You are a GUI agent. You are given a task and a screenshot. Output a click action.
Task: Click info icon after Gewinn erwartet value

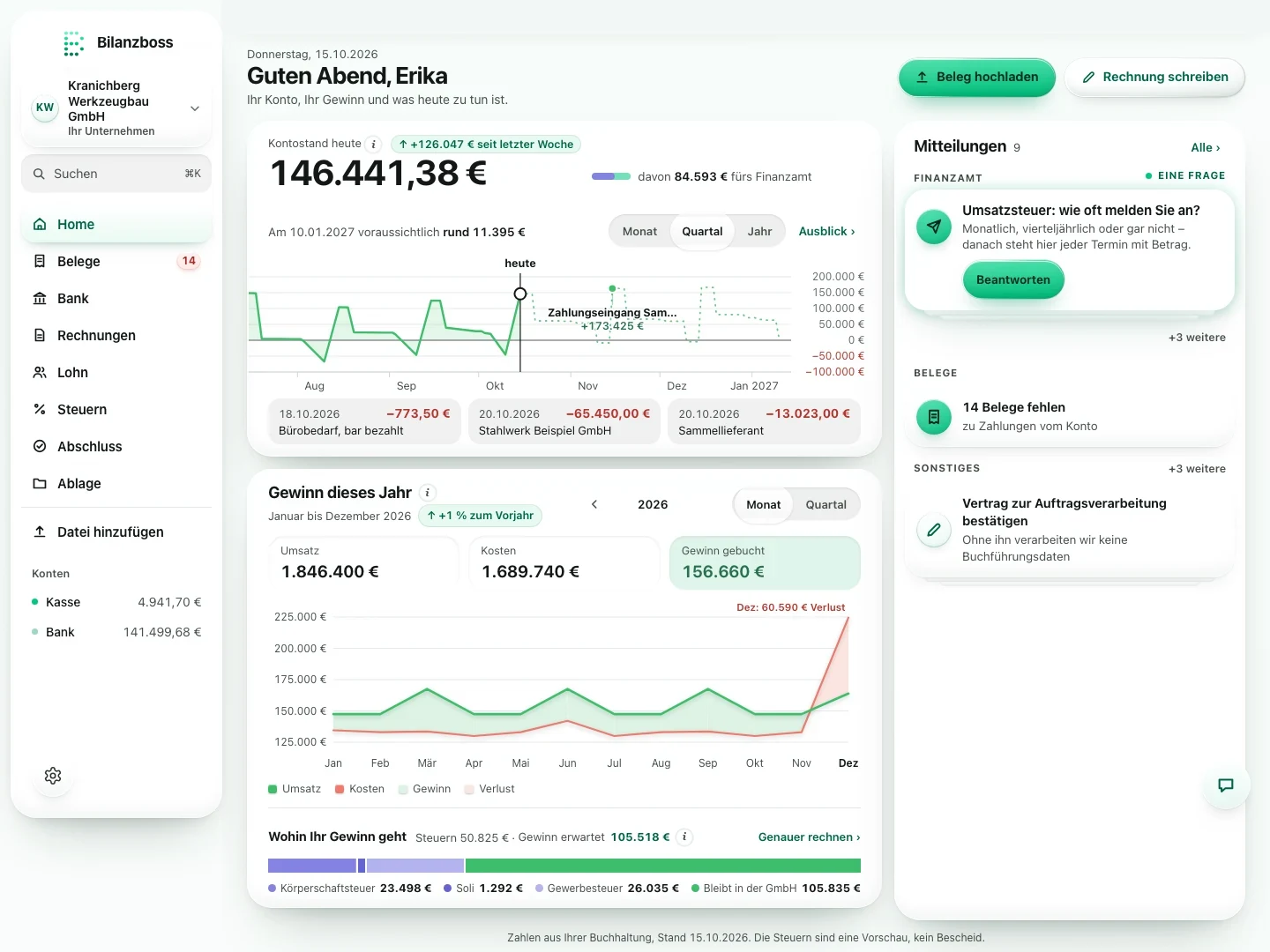coord(684,837)
